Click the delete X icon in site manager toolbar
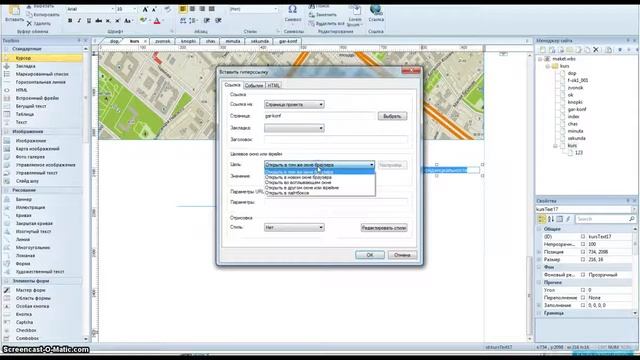 coord(596,50)
